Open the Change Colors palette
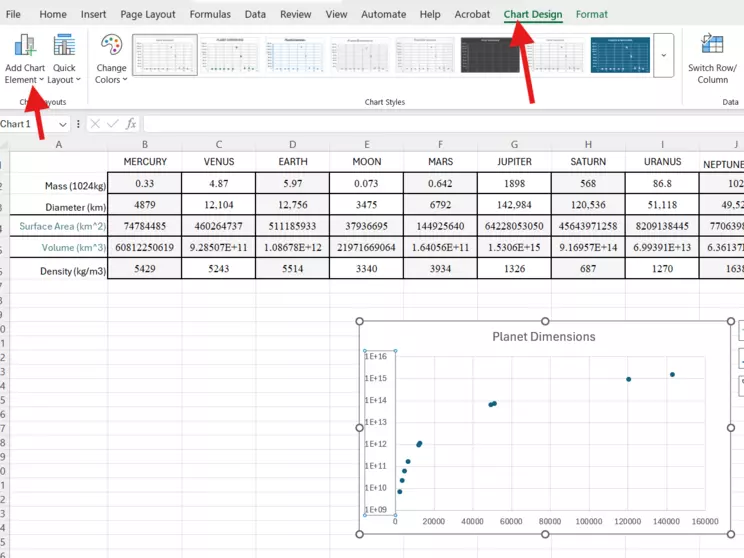Viewport: 744px width, 558px height. 111,59
